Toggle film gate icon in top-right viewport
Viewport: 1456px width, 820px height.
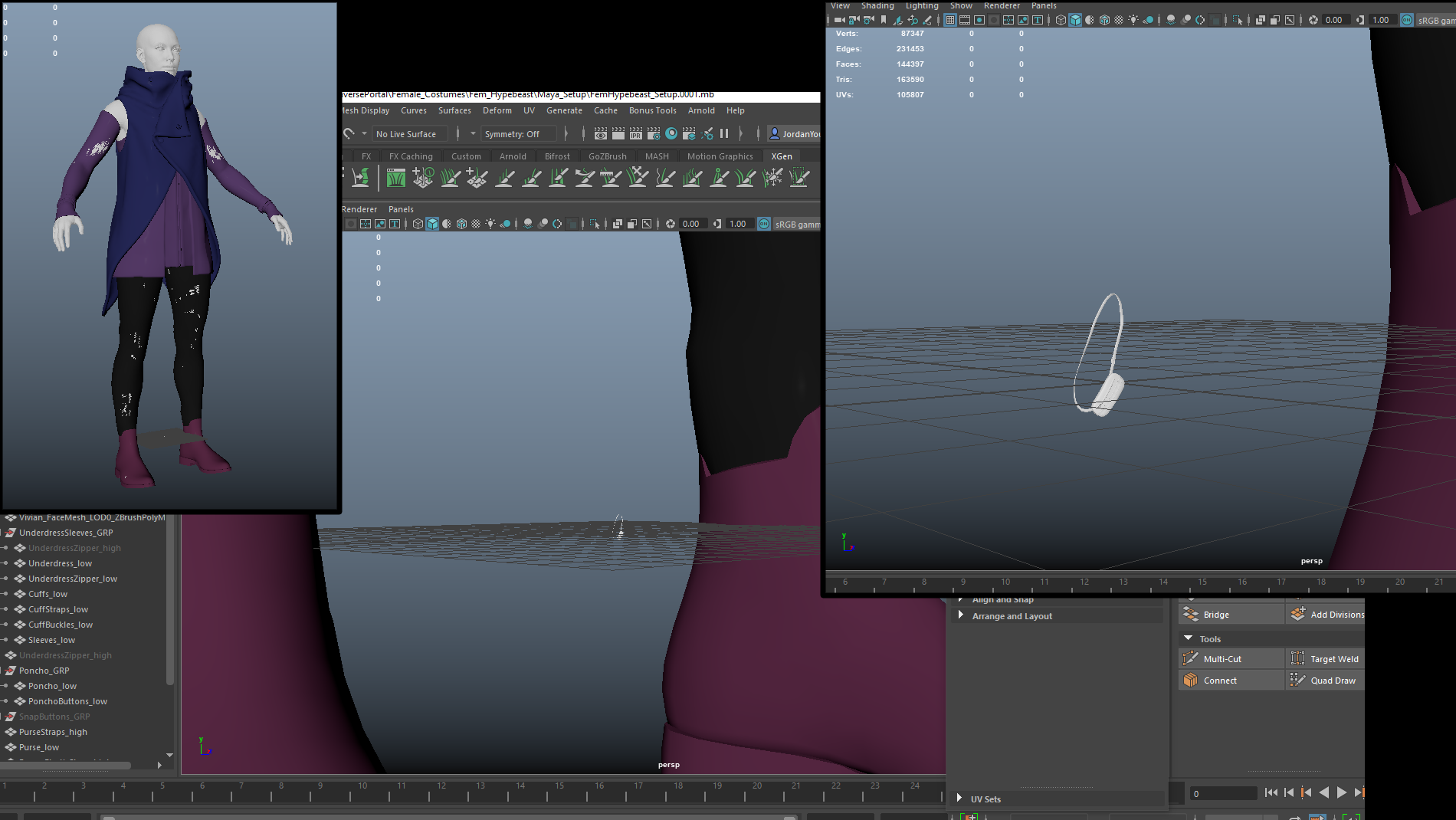[x=965, y=20]
